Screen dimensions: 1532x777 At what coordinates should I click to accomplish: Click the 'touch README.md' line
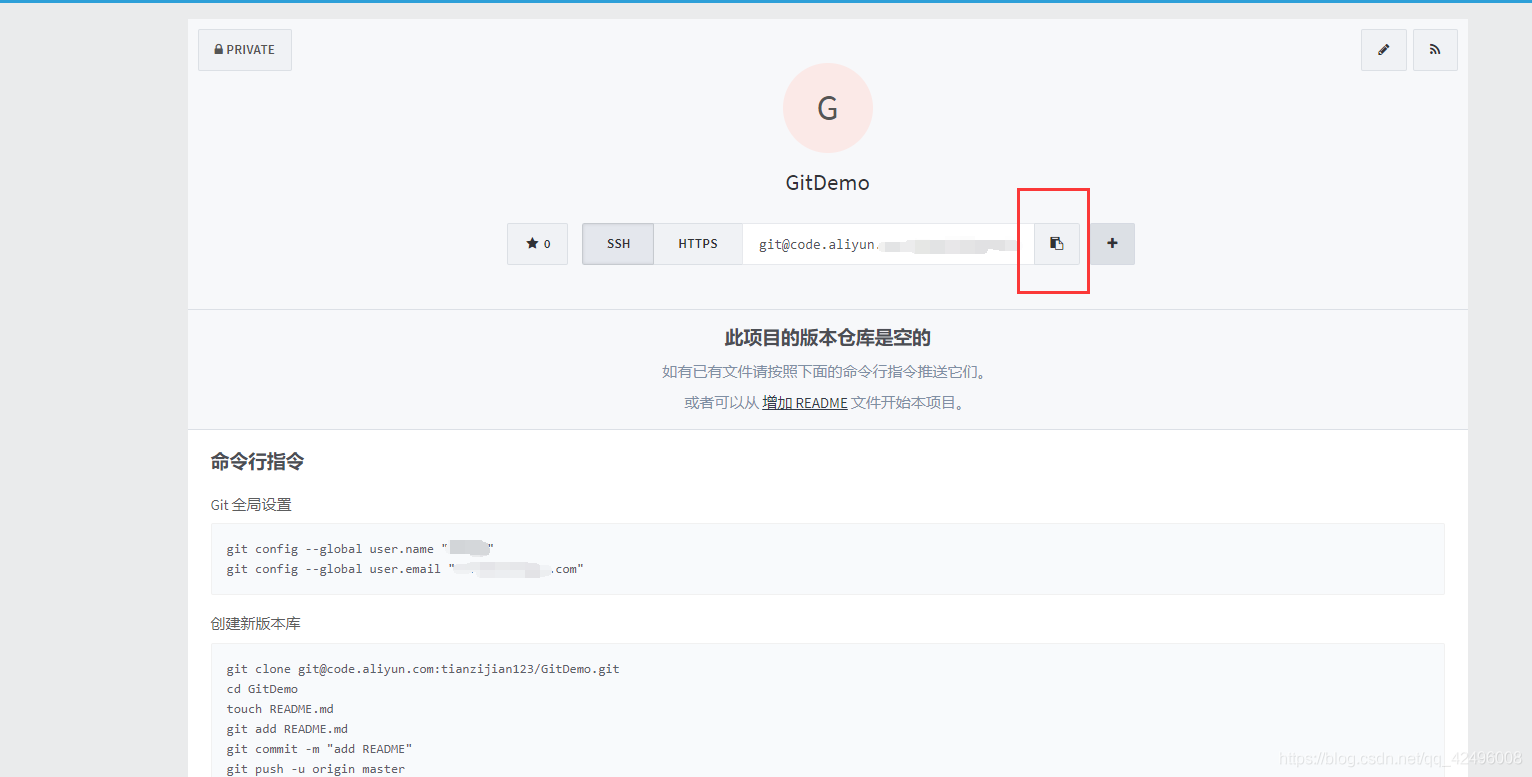click(x=280, y=709)
